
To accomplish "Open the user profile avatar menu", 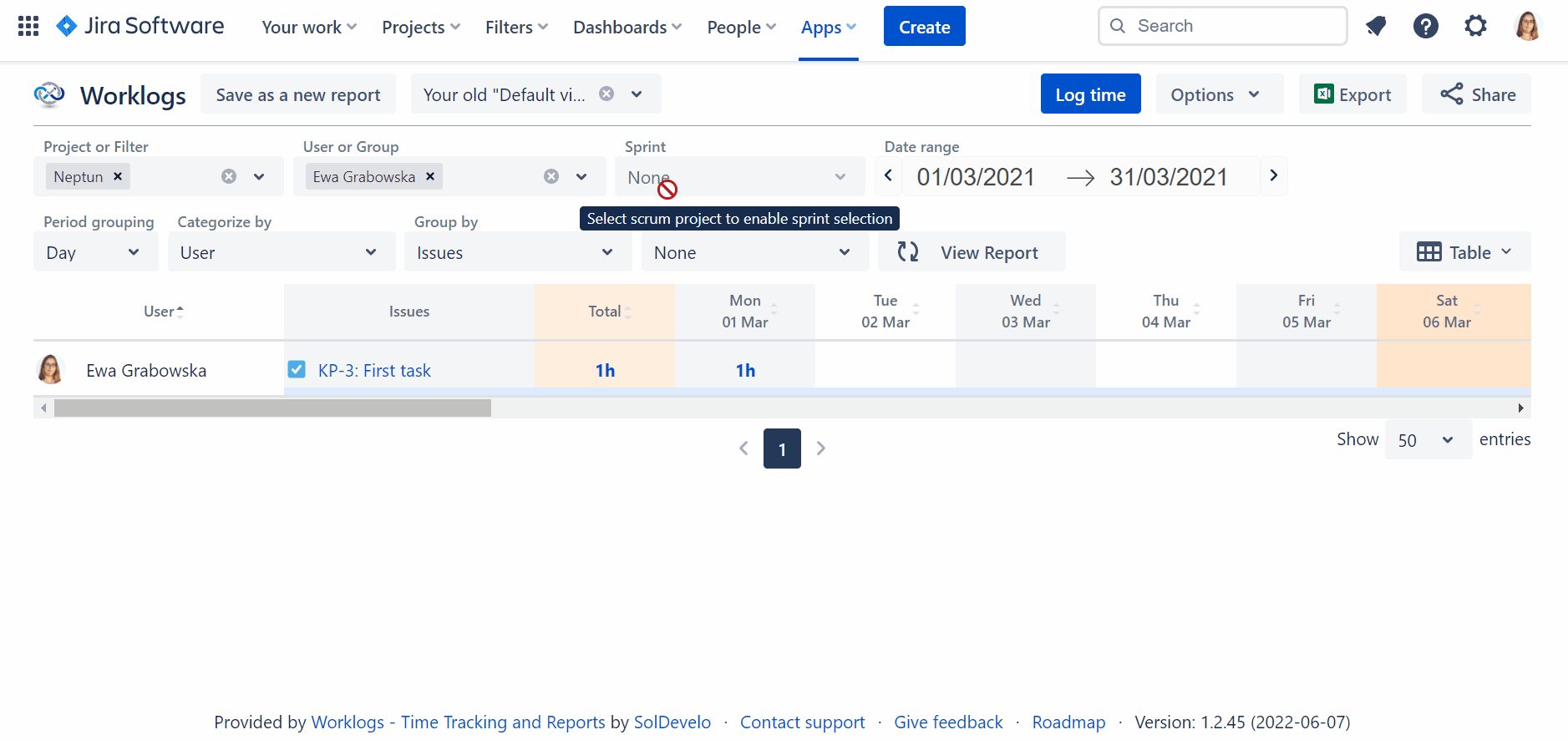I will pyautogui.click(x=1527, y=26).
